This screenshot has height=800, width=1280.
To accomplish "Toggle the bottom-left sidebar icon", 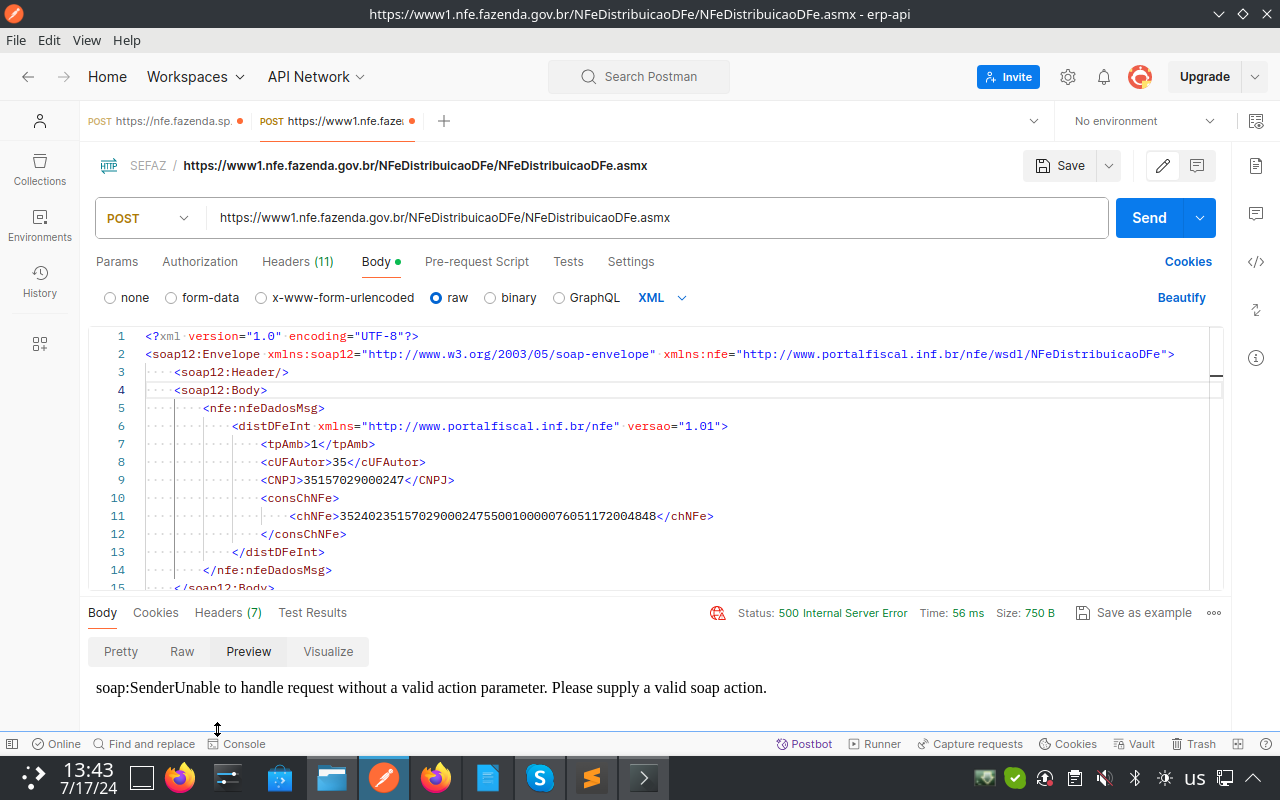I will click(x=12, y=744).
